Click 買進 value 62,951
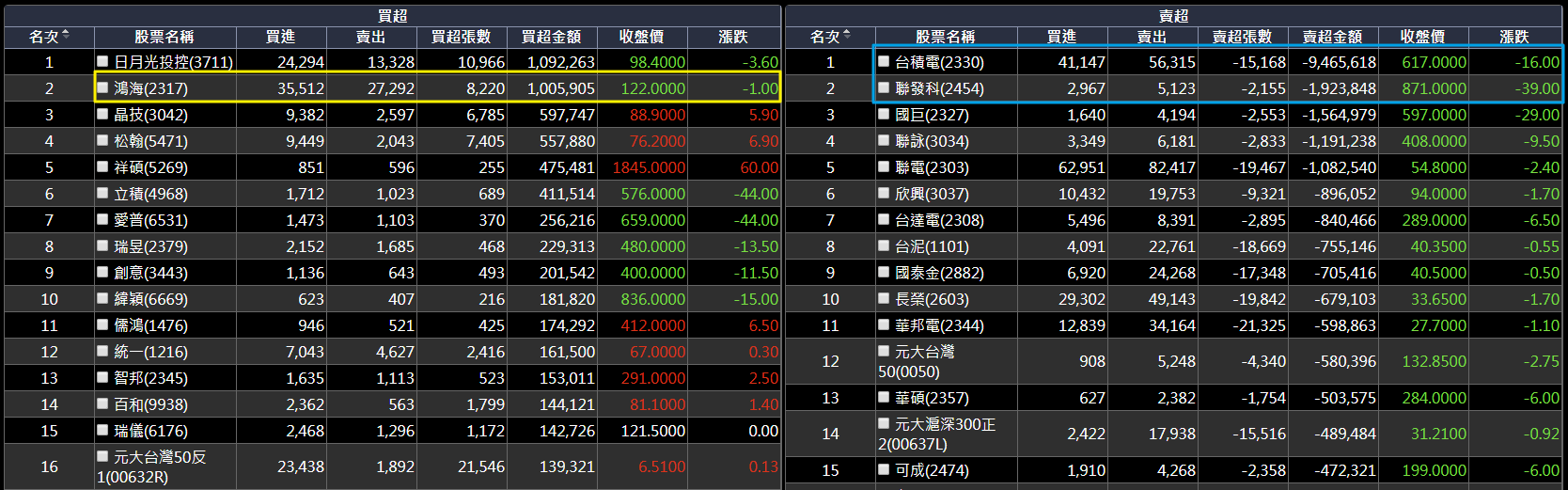The width and height of the screenshot is (1568, 490). (1082, 167)
